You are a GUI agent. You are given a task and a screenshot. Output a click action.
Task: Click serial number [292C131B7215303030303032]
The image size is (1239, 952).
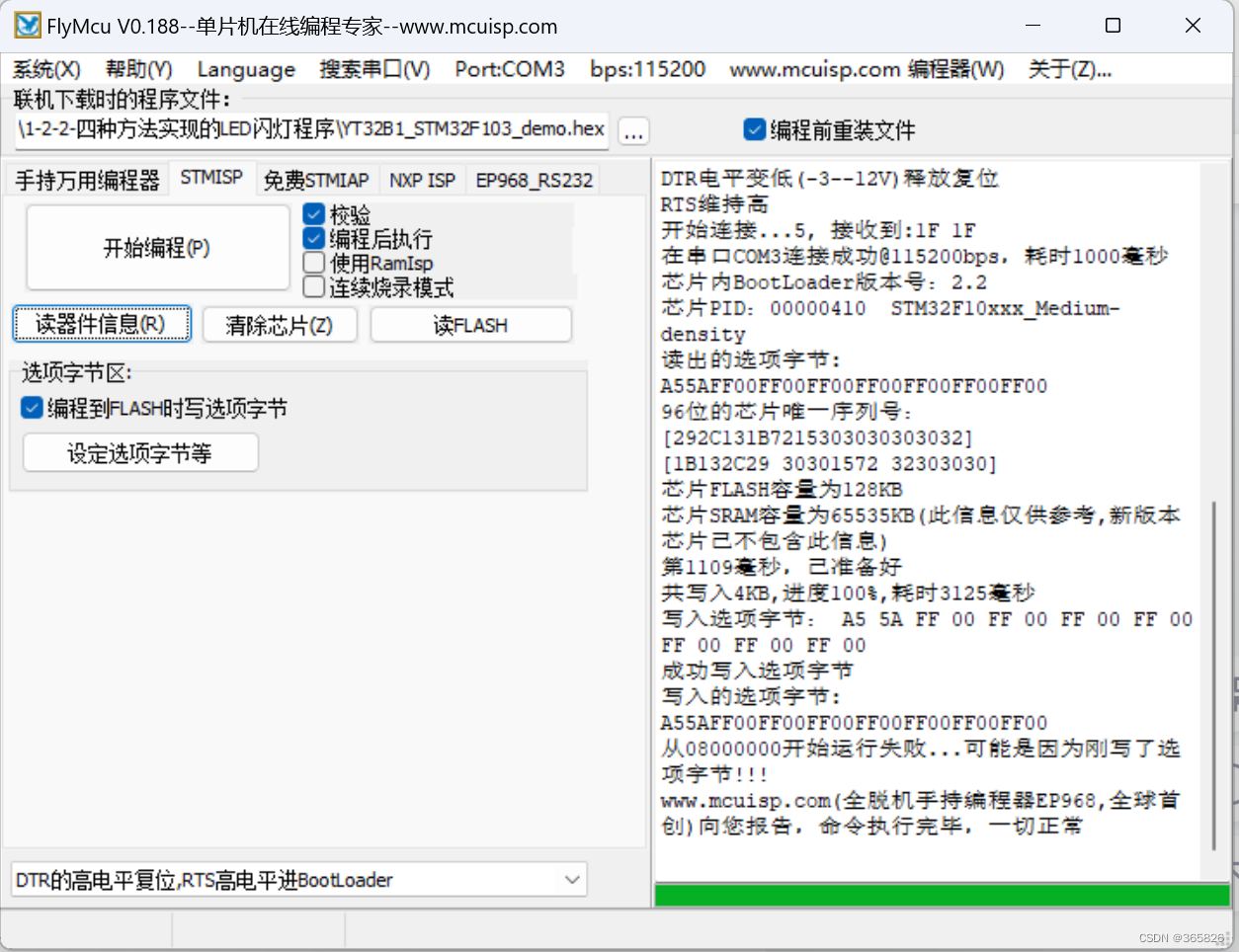tap(818, 437)
